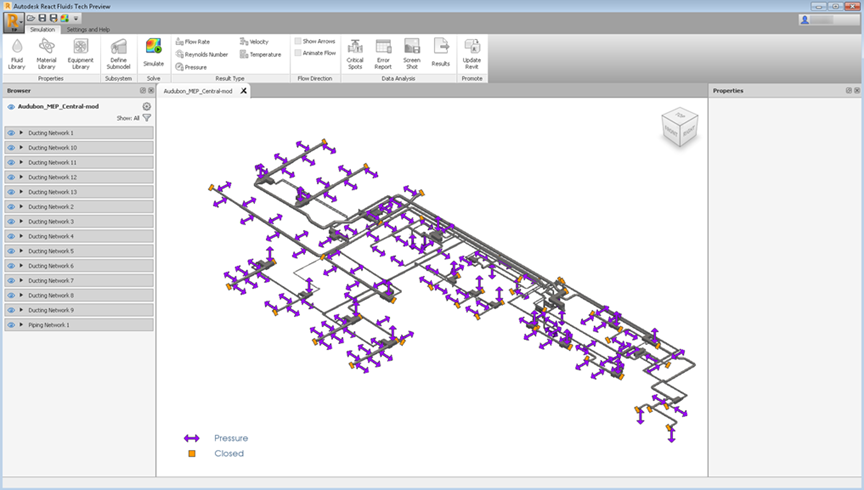Enable the Animate Flow checkbox
The width and height of the screenshot is (864, 490).
pyautogui.click(x=298, y=53)
